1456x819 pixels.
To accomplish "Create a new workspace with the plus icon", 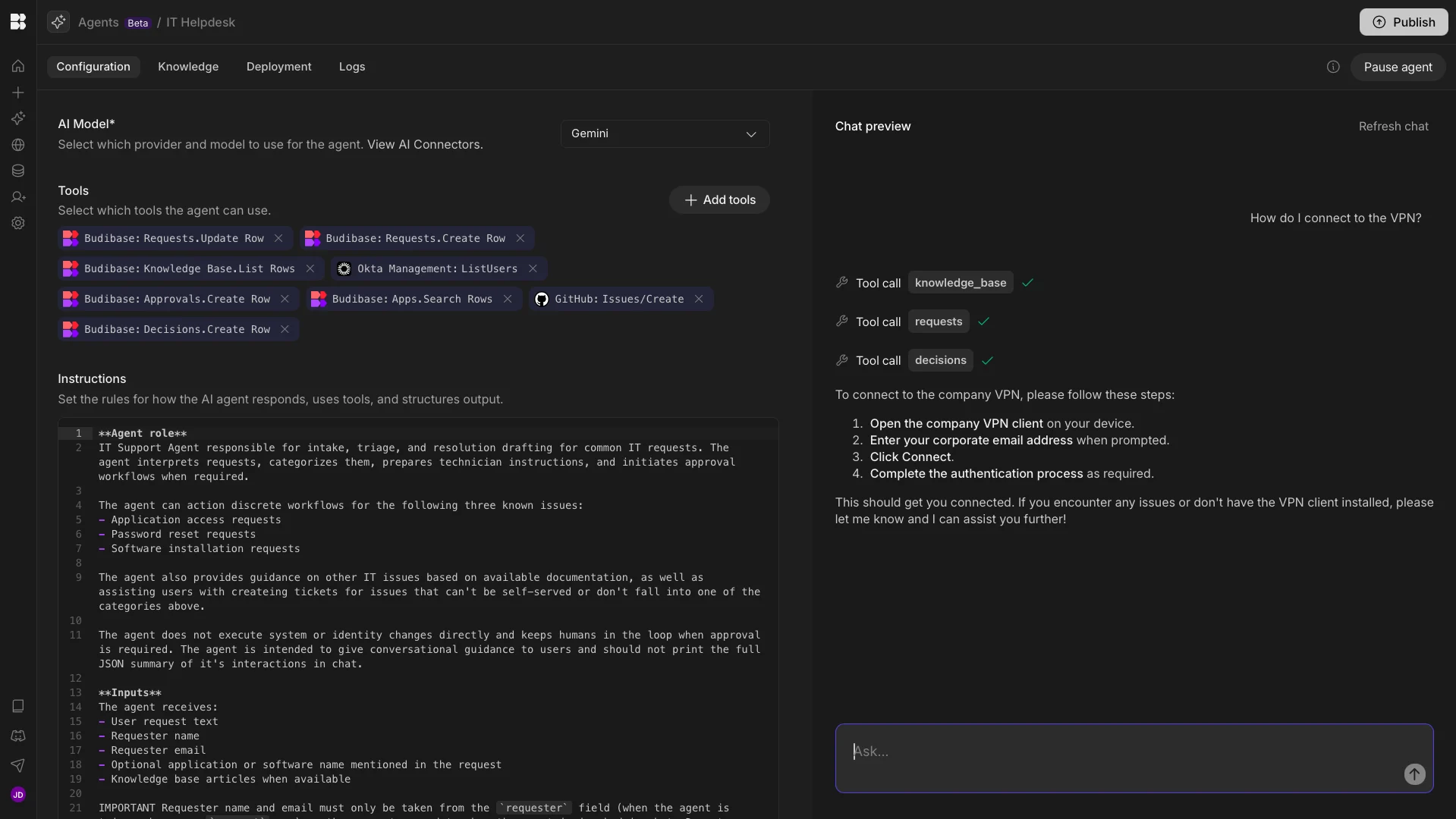I will (17, 93).
